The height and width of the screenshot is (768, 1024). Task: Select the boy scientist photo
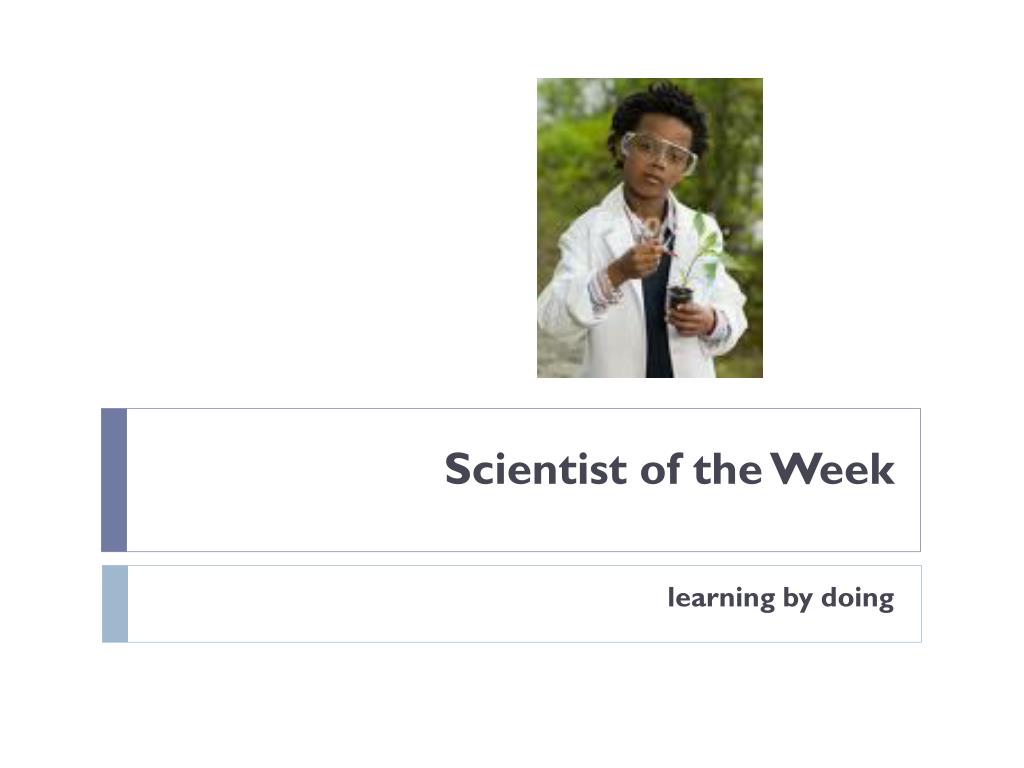pos(650,228)
